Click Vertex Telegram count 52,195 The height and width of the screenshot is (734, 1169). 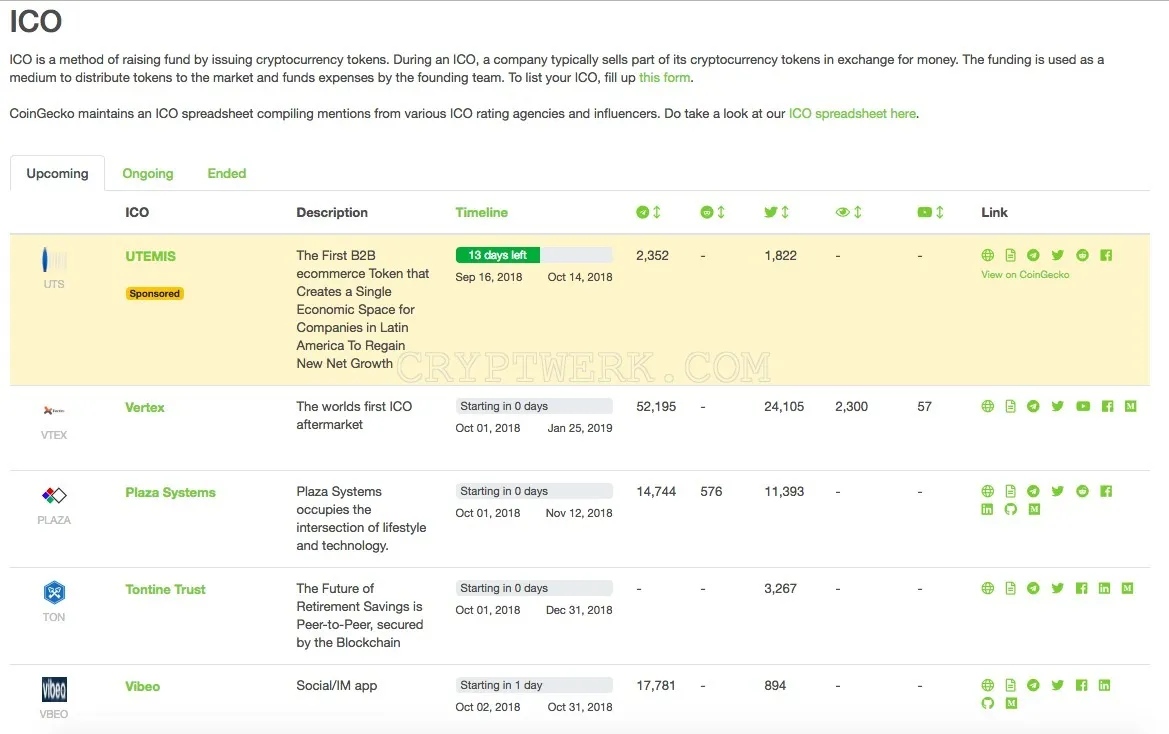tap(656, 407)
